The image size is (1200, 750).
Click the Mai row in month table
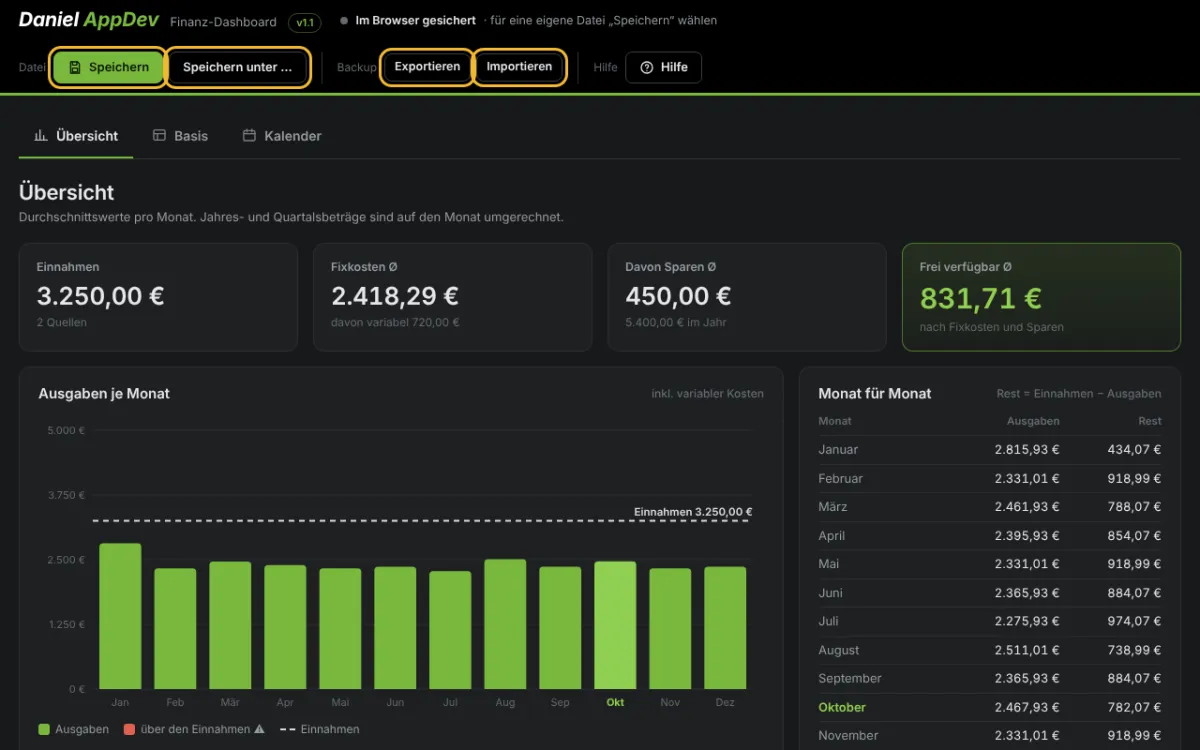990,564
